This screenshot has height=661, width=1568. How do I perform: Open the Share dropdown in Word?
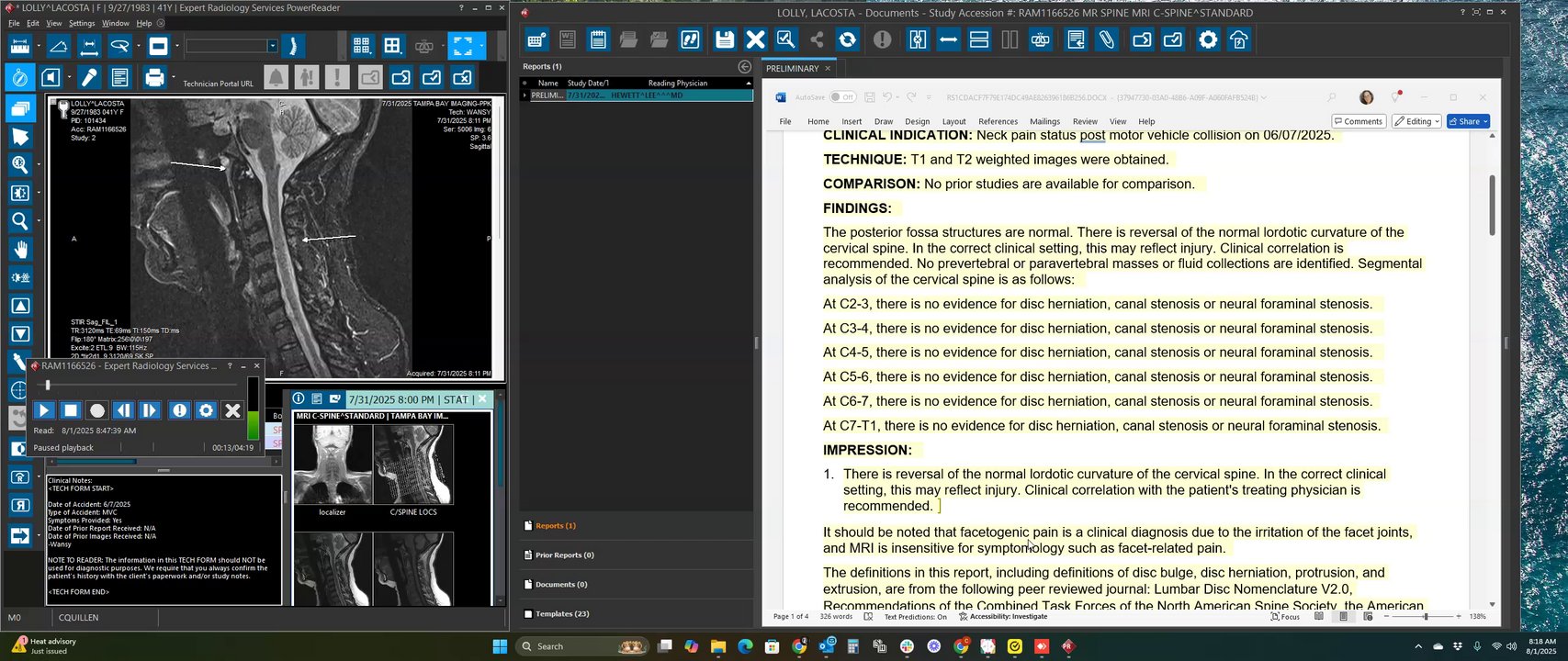tap(1468, 121)
